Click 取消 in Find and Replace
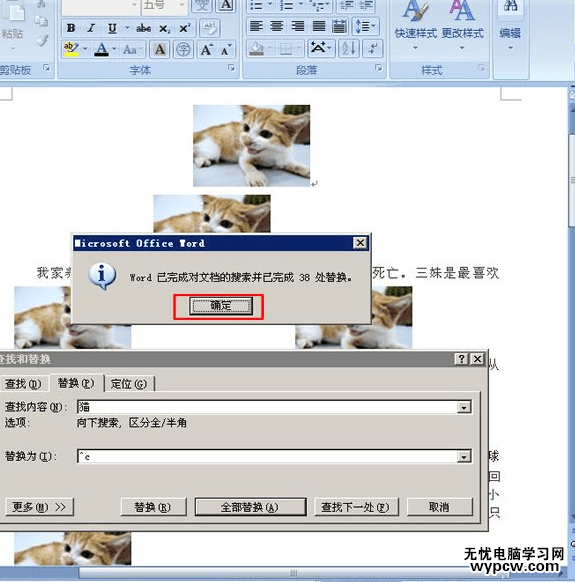Screen dimensions: 575x582 440,507
